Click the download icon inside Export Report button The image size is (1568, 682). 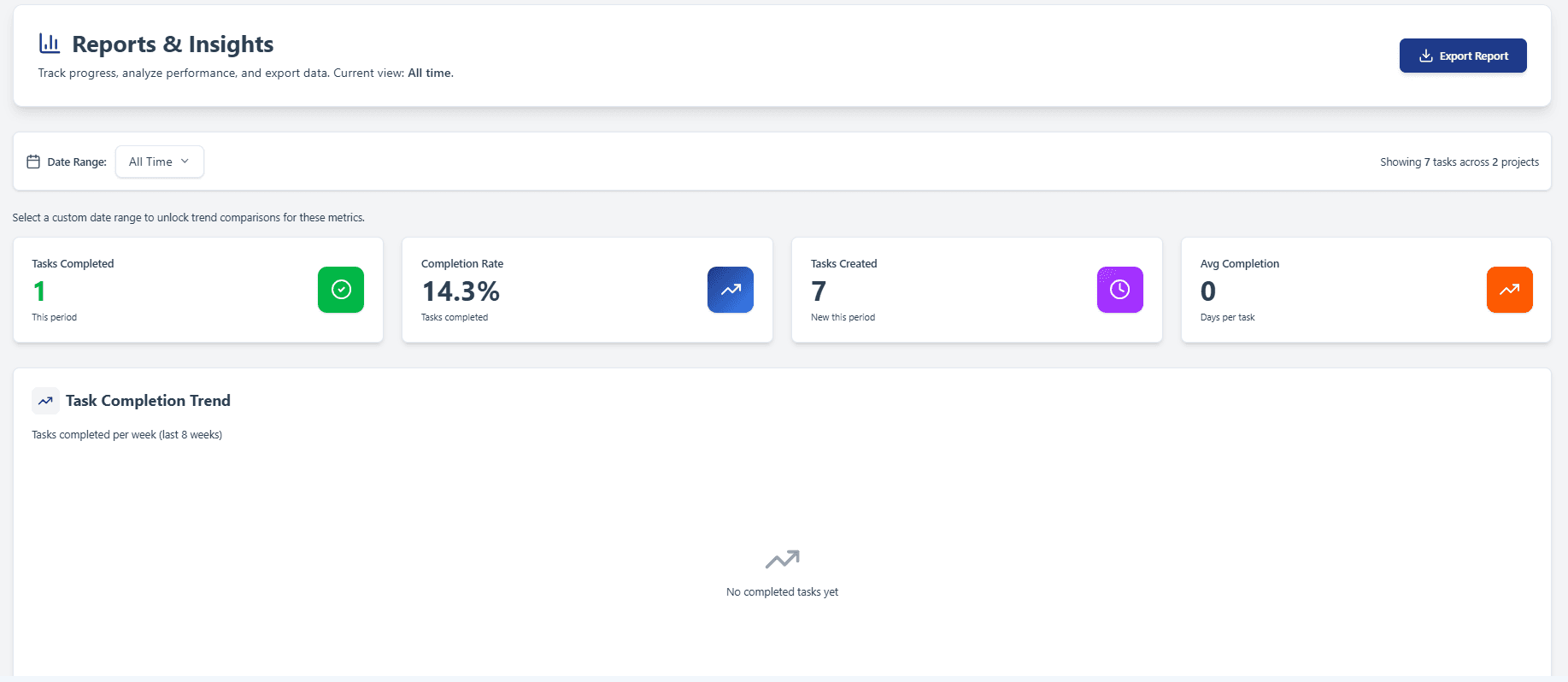pos(1425,55)
